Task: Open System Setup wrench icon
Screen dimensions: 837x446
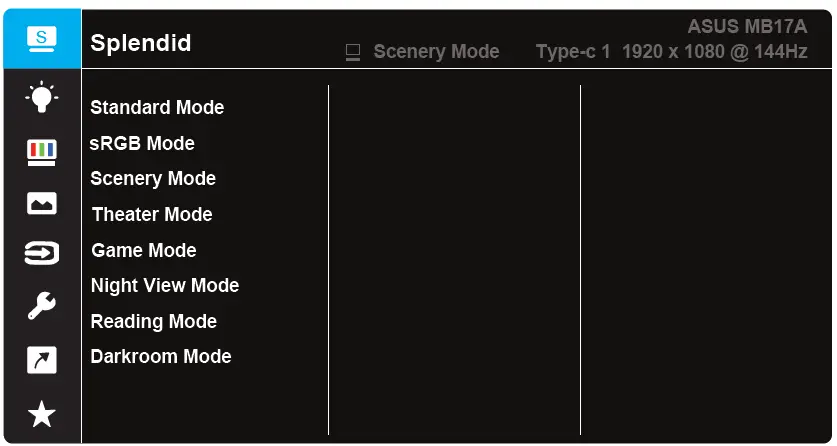Action: click(x=41, y=307)
